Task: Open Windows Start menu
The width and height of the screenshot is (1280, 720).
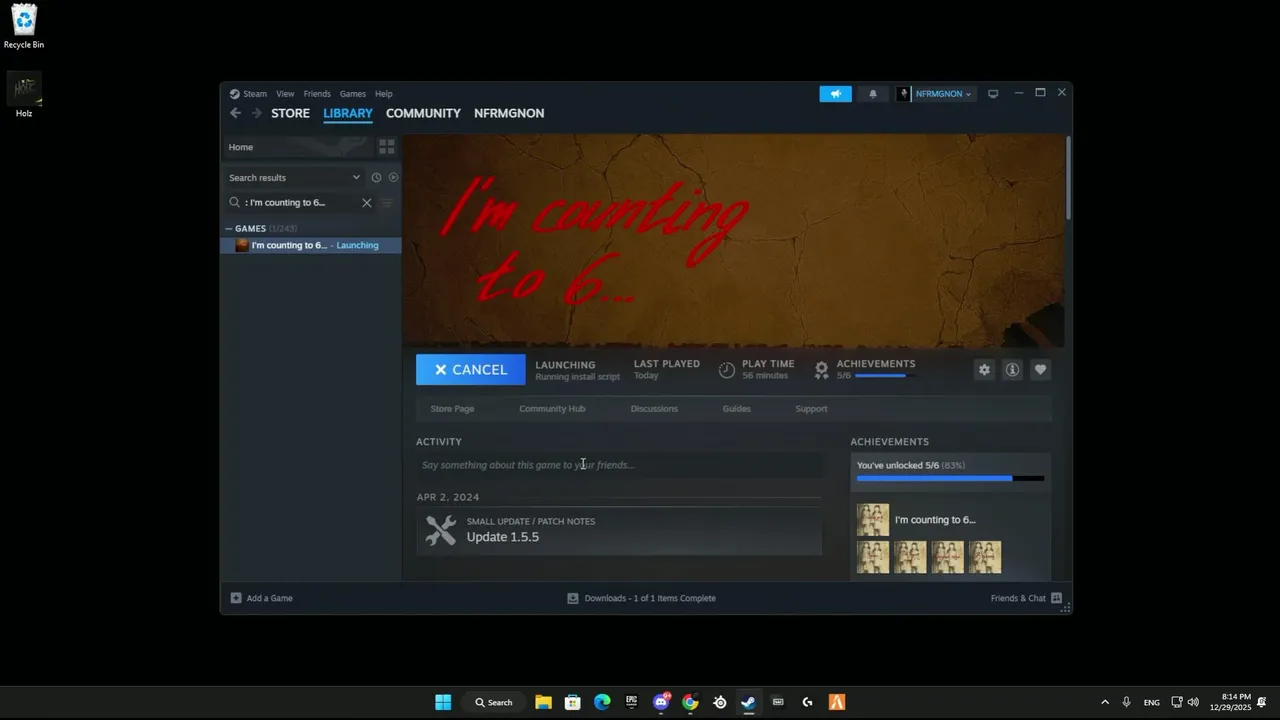Action: click(443, 702)
